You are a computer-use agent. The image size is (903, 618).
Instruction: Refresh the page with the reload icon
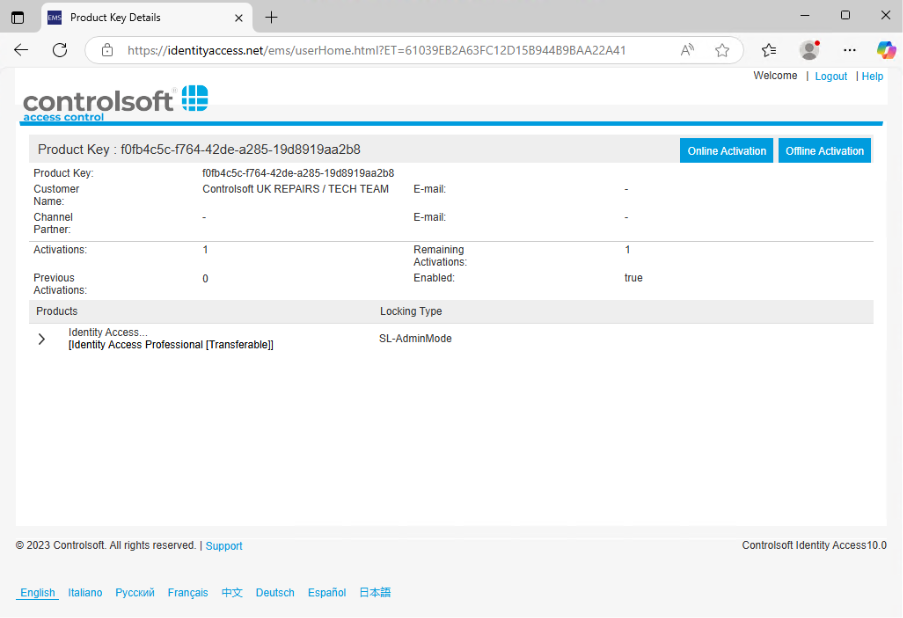[57, 50]
